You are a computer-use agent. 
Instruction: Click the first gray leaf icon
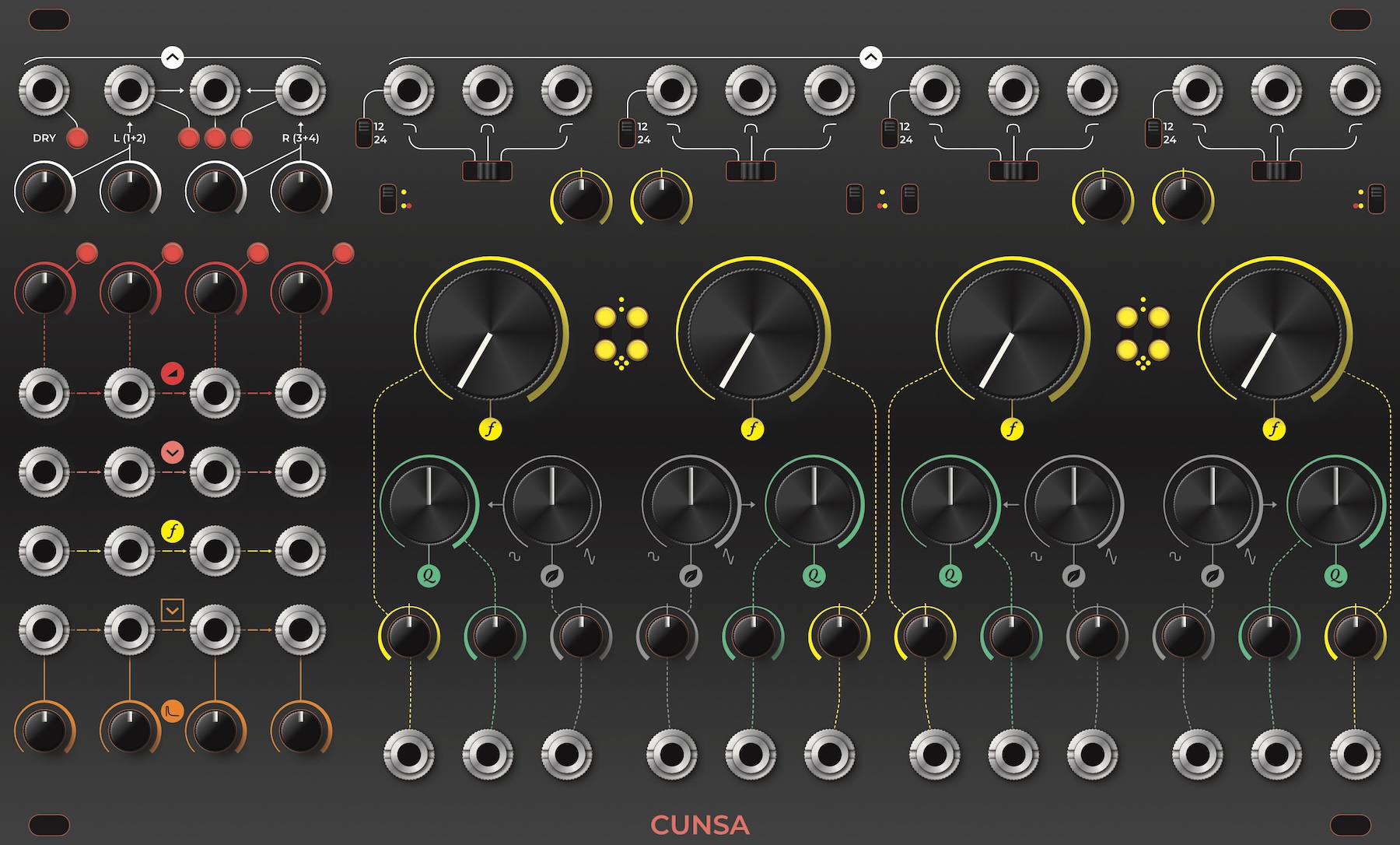[551, 576]
